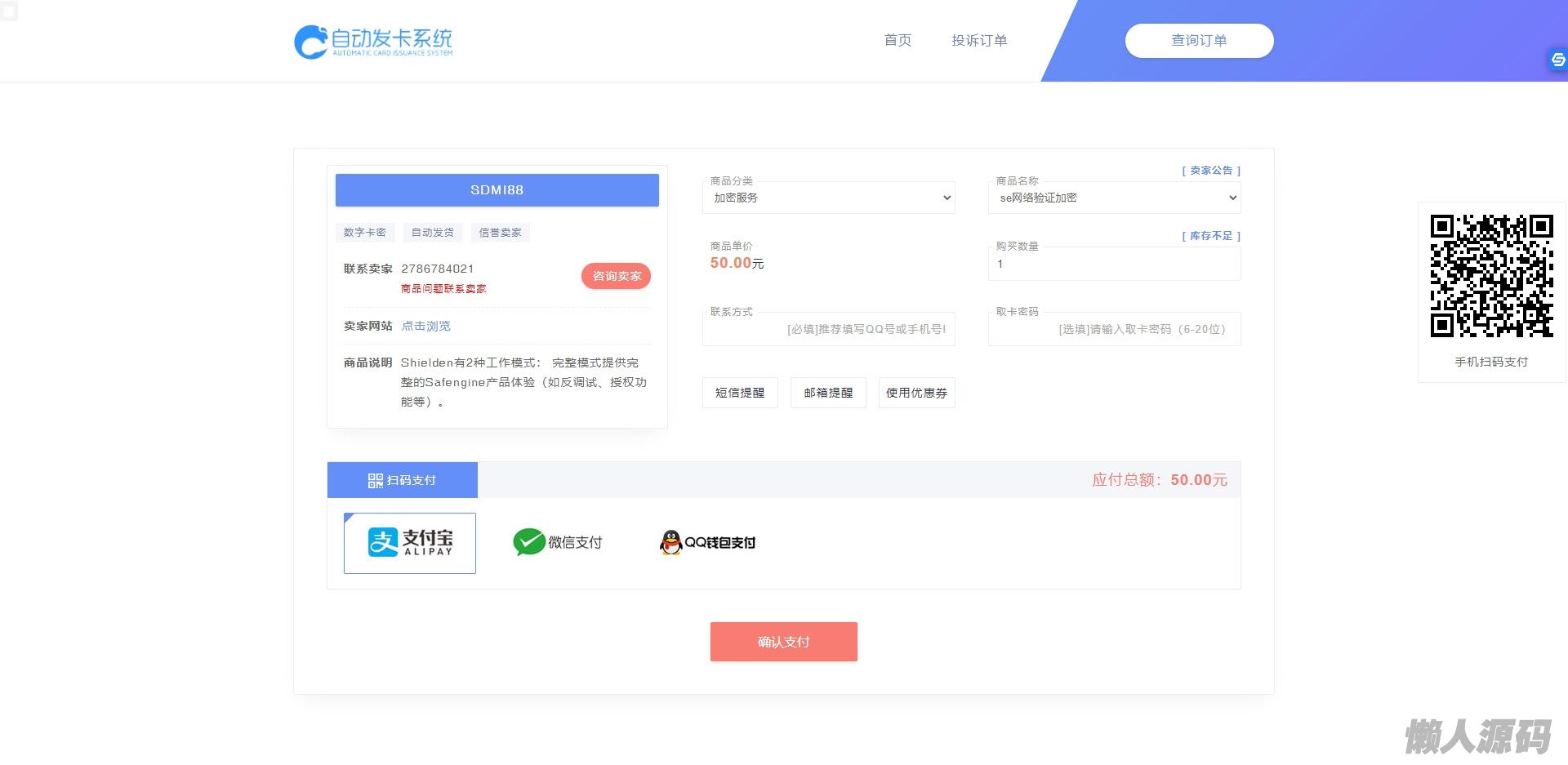Image resolution: width=1568 pixels, height=765 pixels.
Task: Click the 查询订单 button
Action: click(1199, 41)
